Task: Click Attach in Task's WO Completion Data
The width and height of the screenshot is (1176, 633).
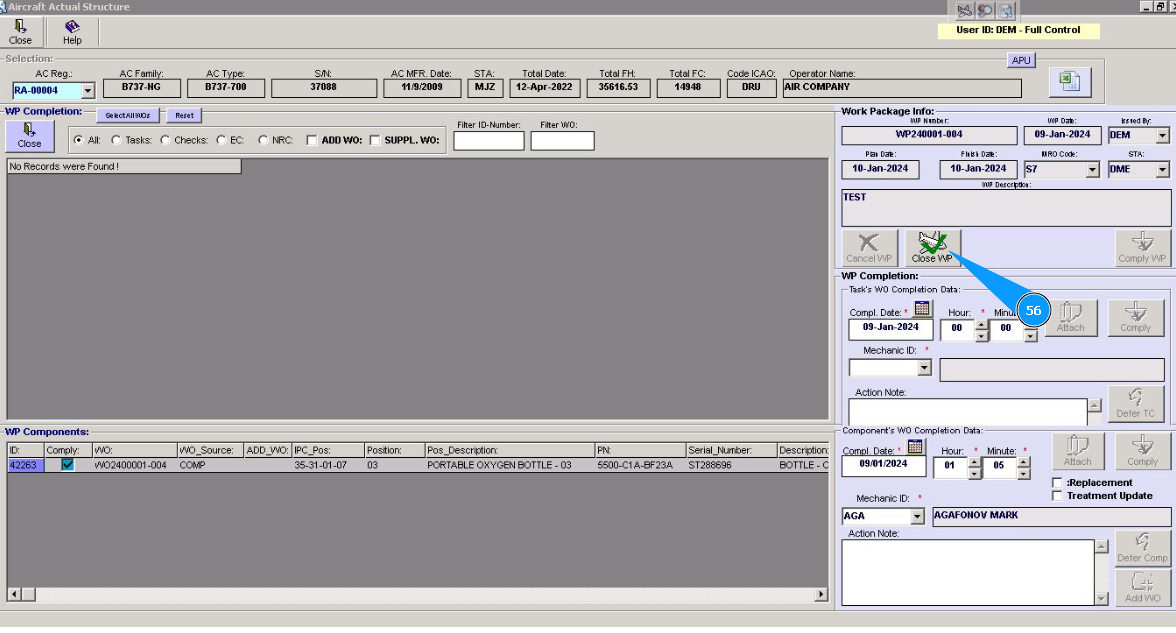Action: [1070, 317]
